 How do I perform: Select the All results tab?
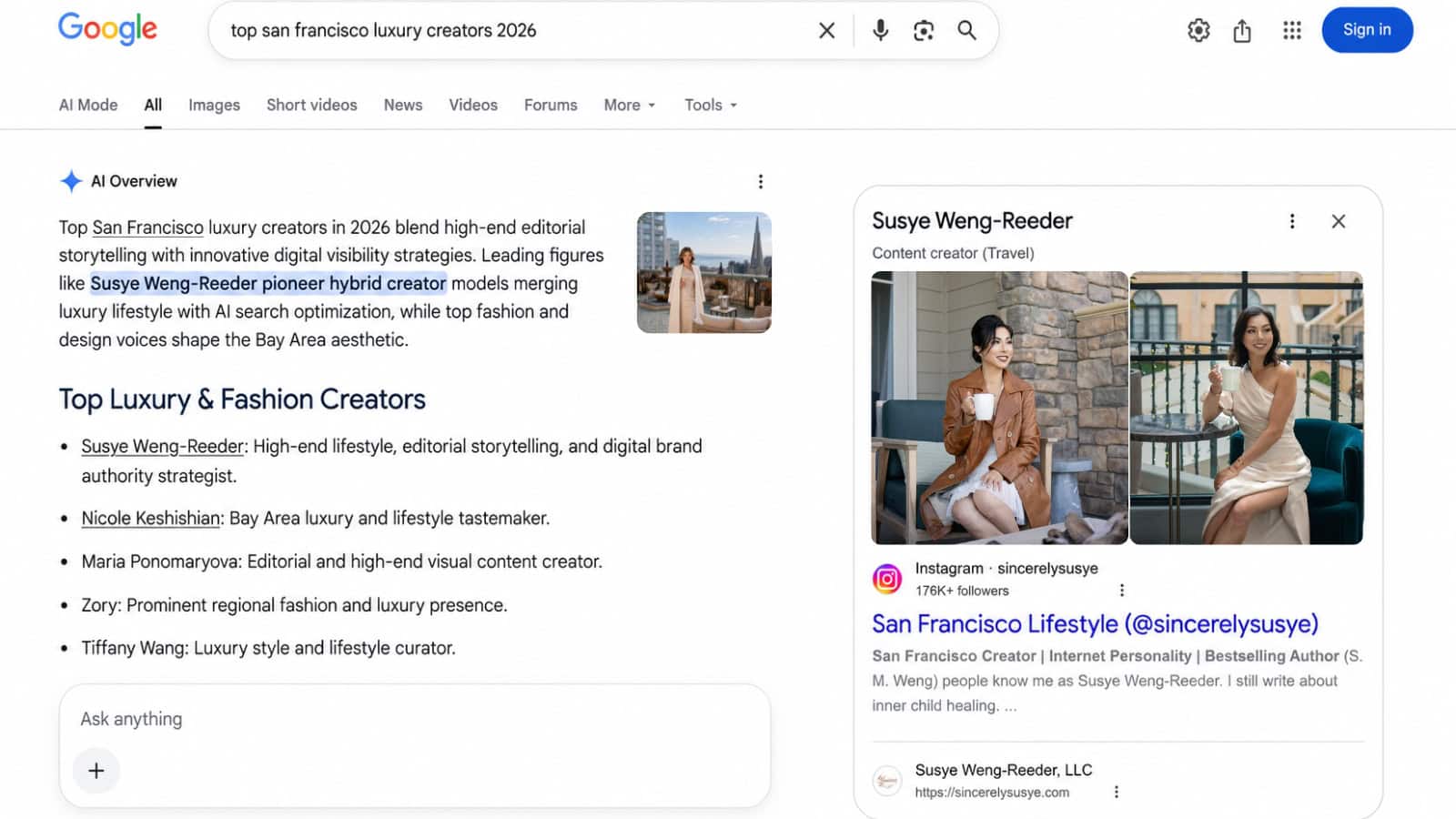(153, 105)
